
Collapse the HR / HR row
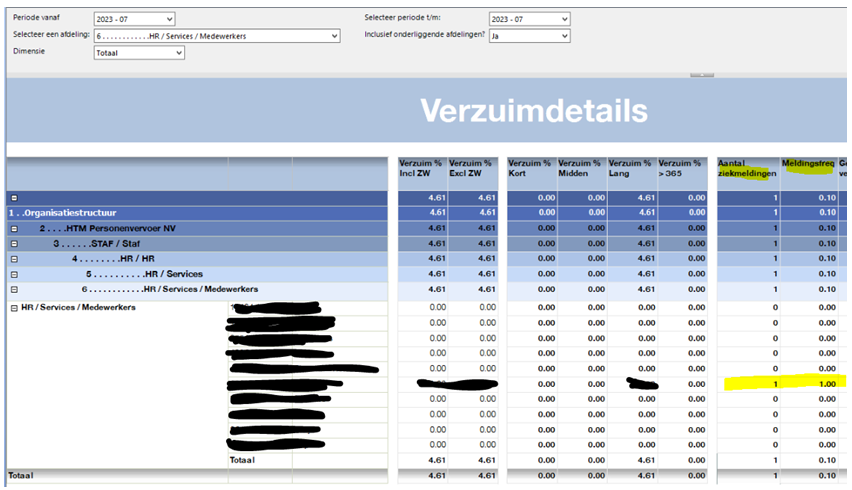click(x=15, y=259)
